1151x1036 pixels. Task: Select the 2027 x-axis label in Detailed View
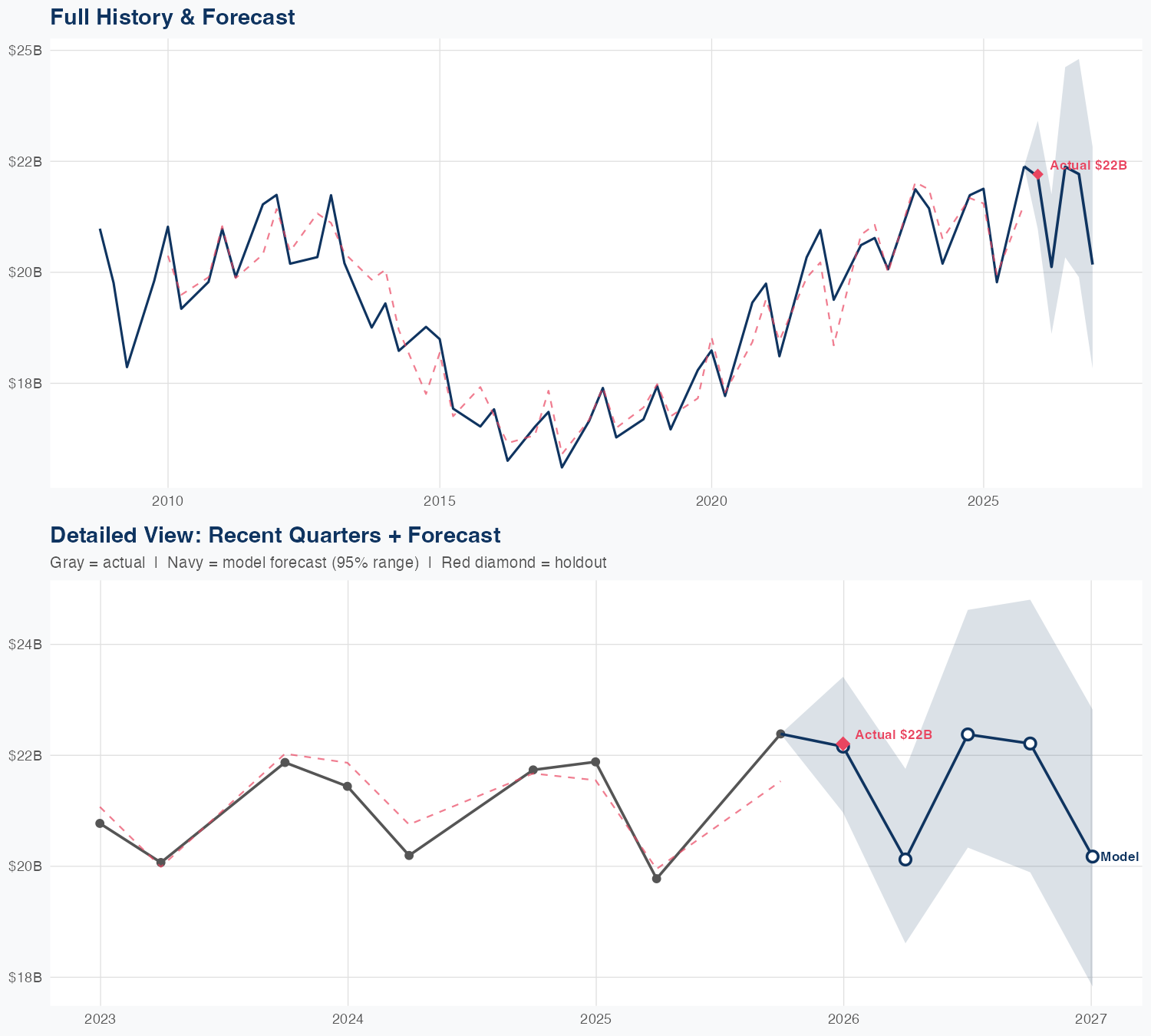(1091, 1020)
